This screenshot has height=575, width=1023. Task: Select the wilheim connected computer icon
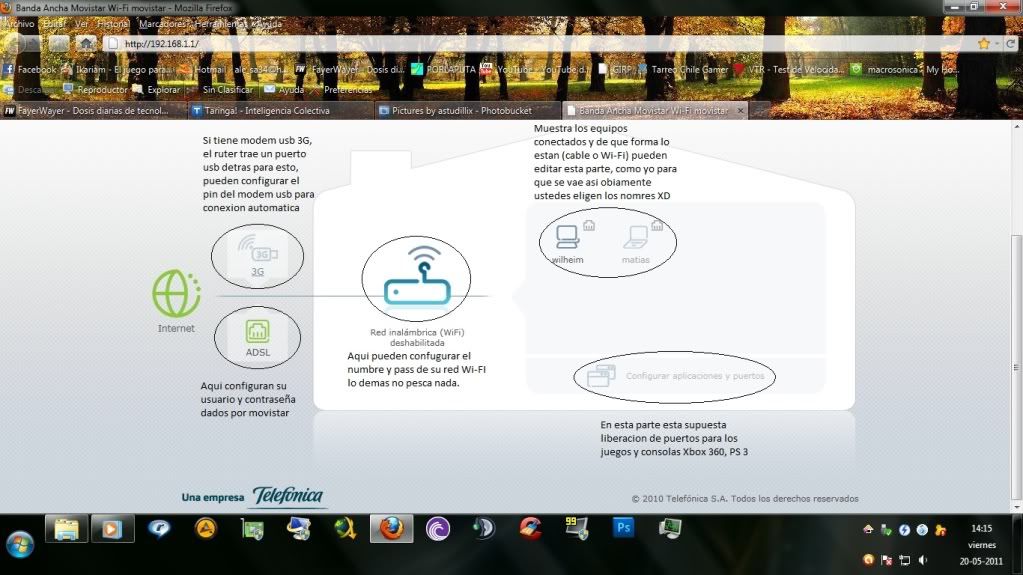pos(567,236)
